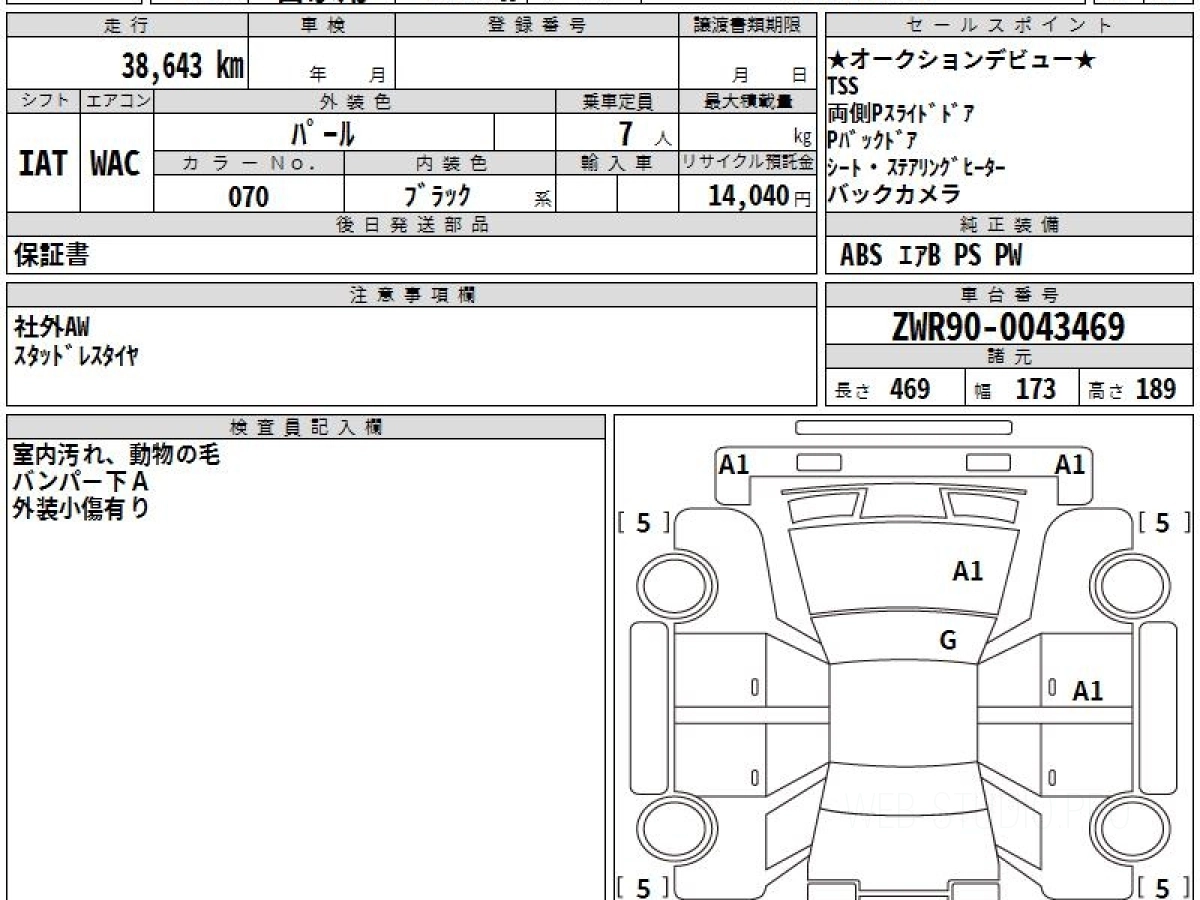Select the パール exterior color value
The image size is (1200, 900).
[322, 133]
